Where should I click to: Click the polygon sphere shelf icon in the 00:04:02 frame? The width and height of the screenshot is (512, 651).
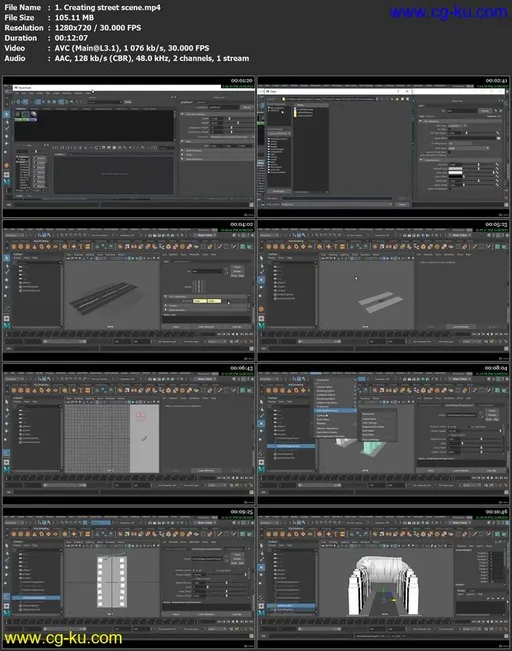14,247
